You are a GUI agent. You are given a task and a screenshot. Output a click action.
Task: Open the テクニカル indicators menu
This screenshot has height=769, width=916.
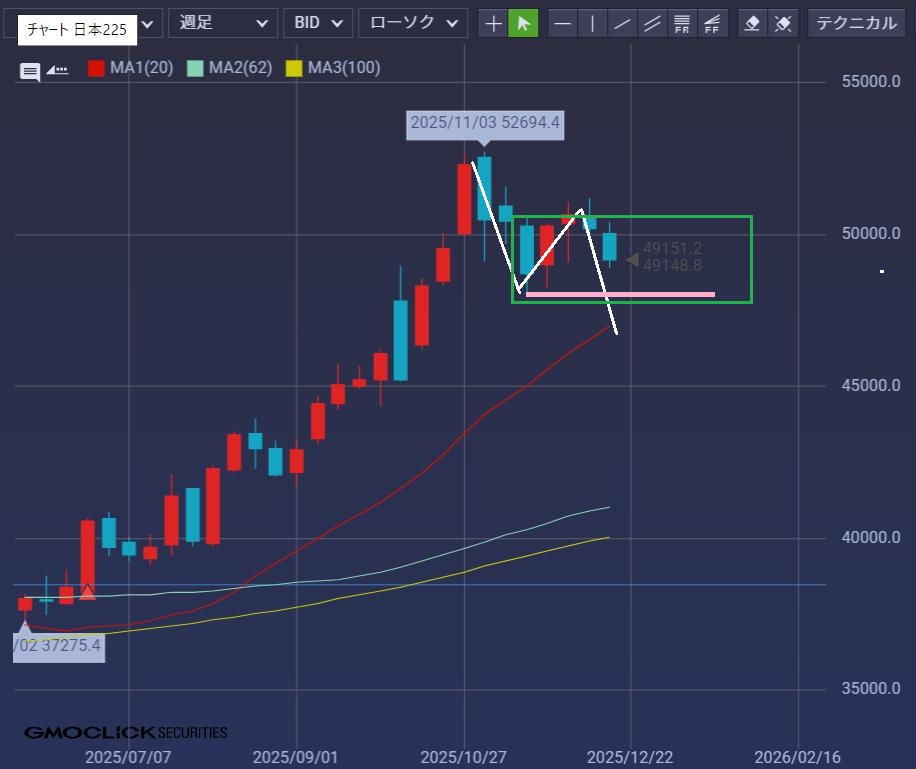pyautogui.click(x=857, y=23)
